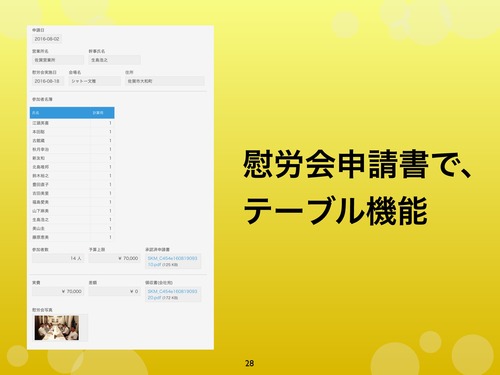
Task: Click the 慰労会実施日 date field 2016-08-18
Action: click(x=48, y=81)
